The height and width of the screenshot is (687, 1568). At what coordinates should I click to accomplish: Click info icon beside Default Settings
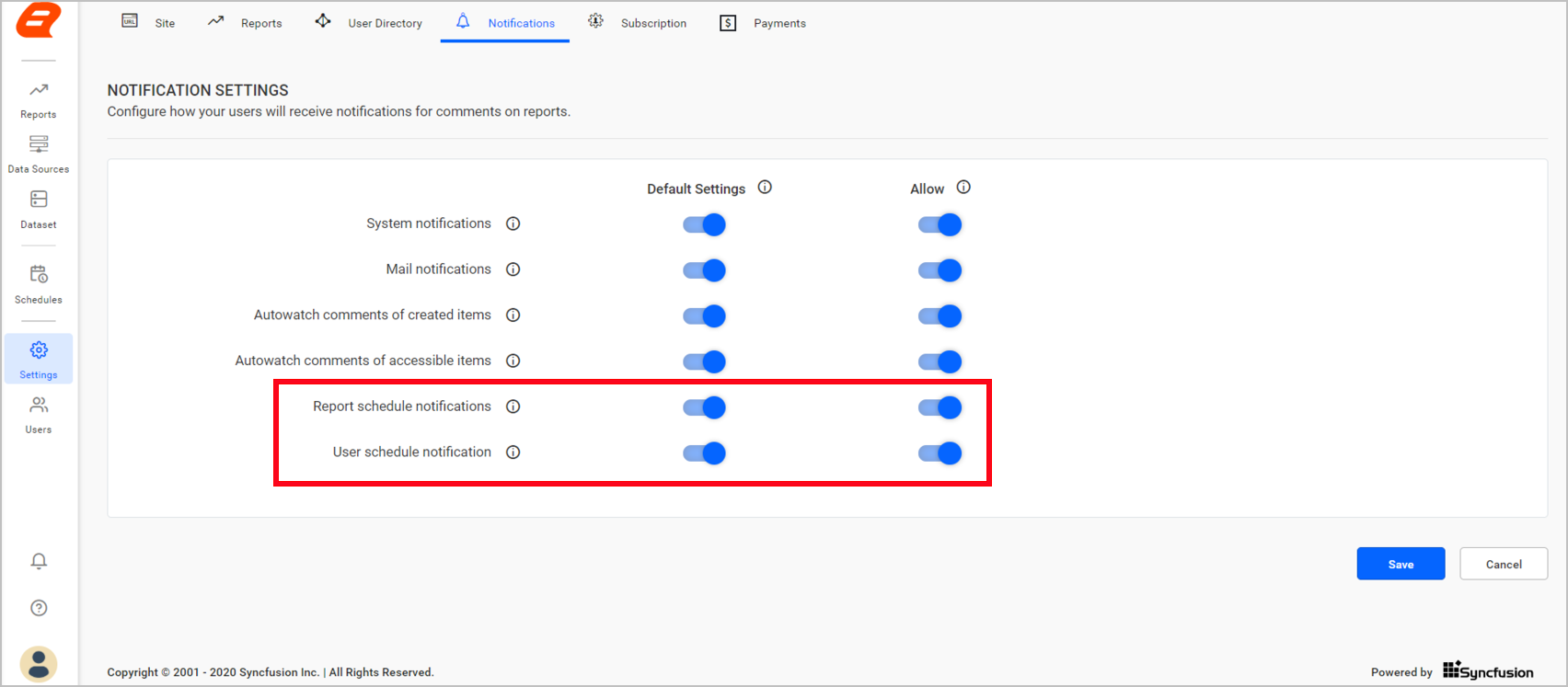765,188
